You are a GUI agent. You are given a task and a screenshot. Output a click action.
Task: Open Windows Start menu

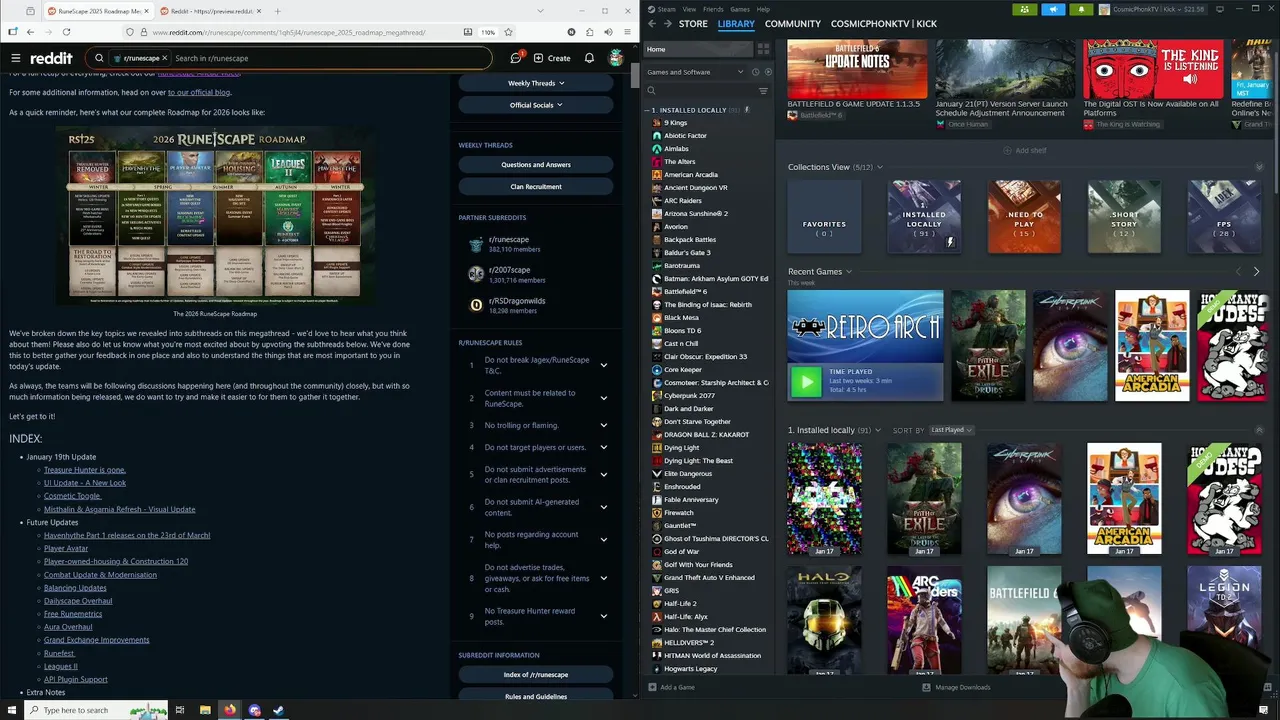tap(10, 710)
